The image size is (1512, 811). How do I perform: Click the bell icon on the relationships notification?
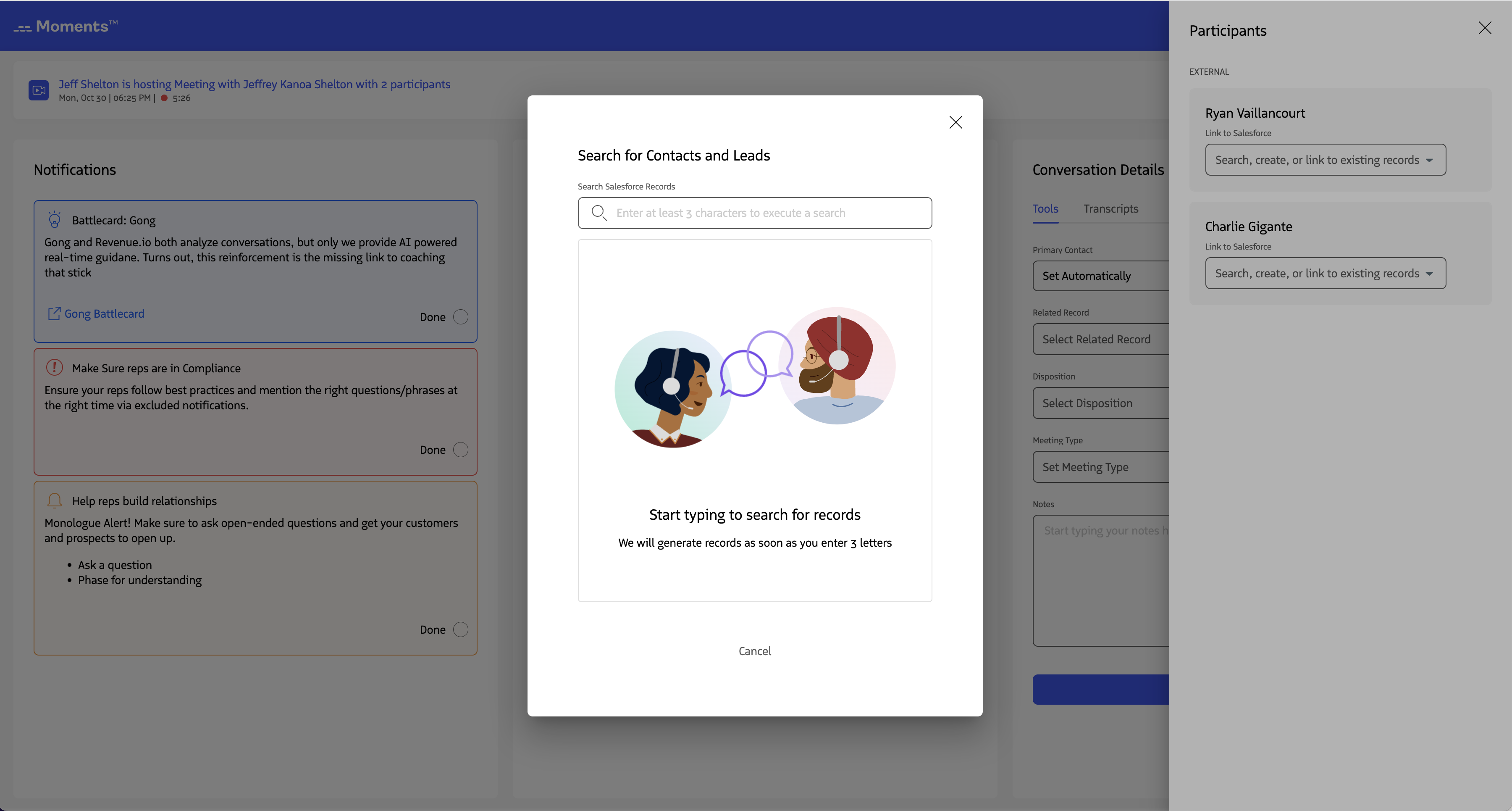point(54,500)
